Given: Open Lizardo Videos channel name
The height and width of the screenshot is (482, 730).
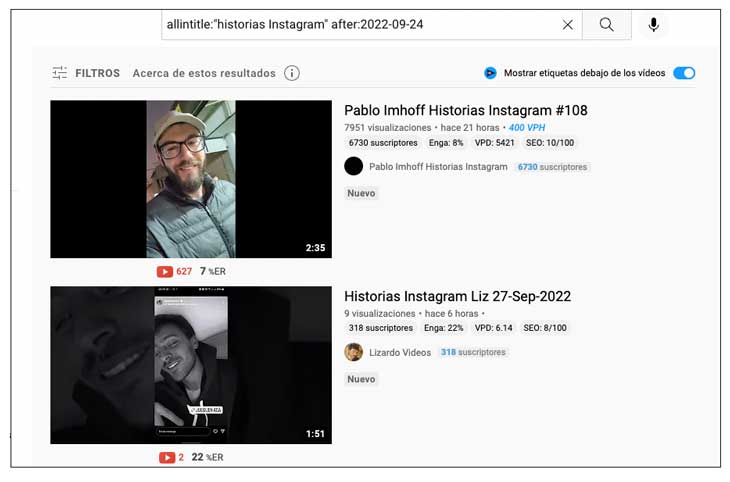Looking at the screenshot, I should tap(400, 353).
